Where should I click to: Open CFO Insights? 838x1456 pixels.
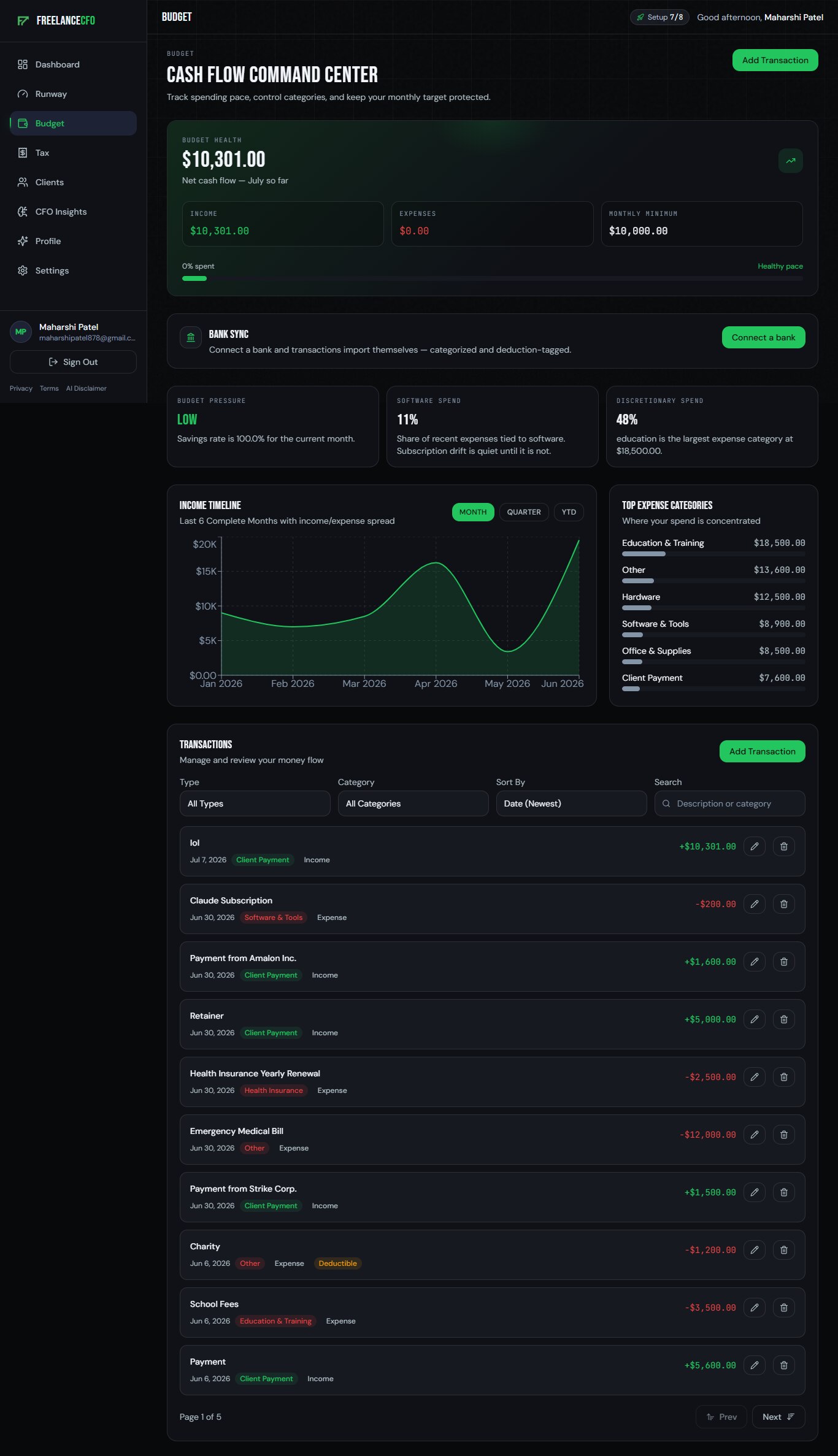(73, 212)
